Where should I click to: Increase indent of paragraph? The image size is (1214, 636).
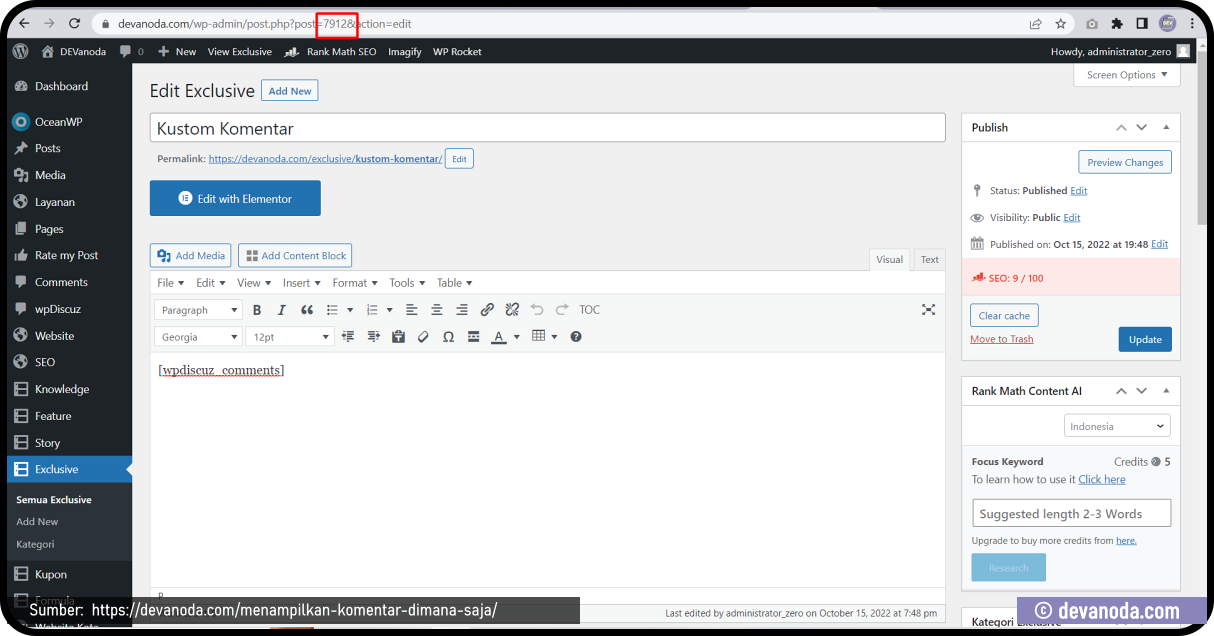pyautogui.click(x=374, y=337)
